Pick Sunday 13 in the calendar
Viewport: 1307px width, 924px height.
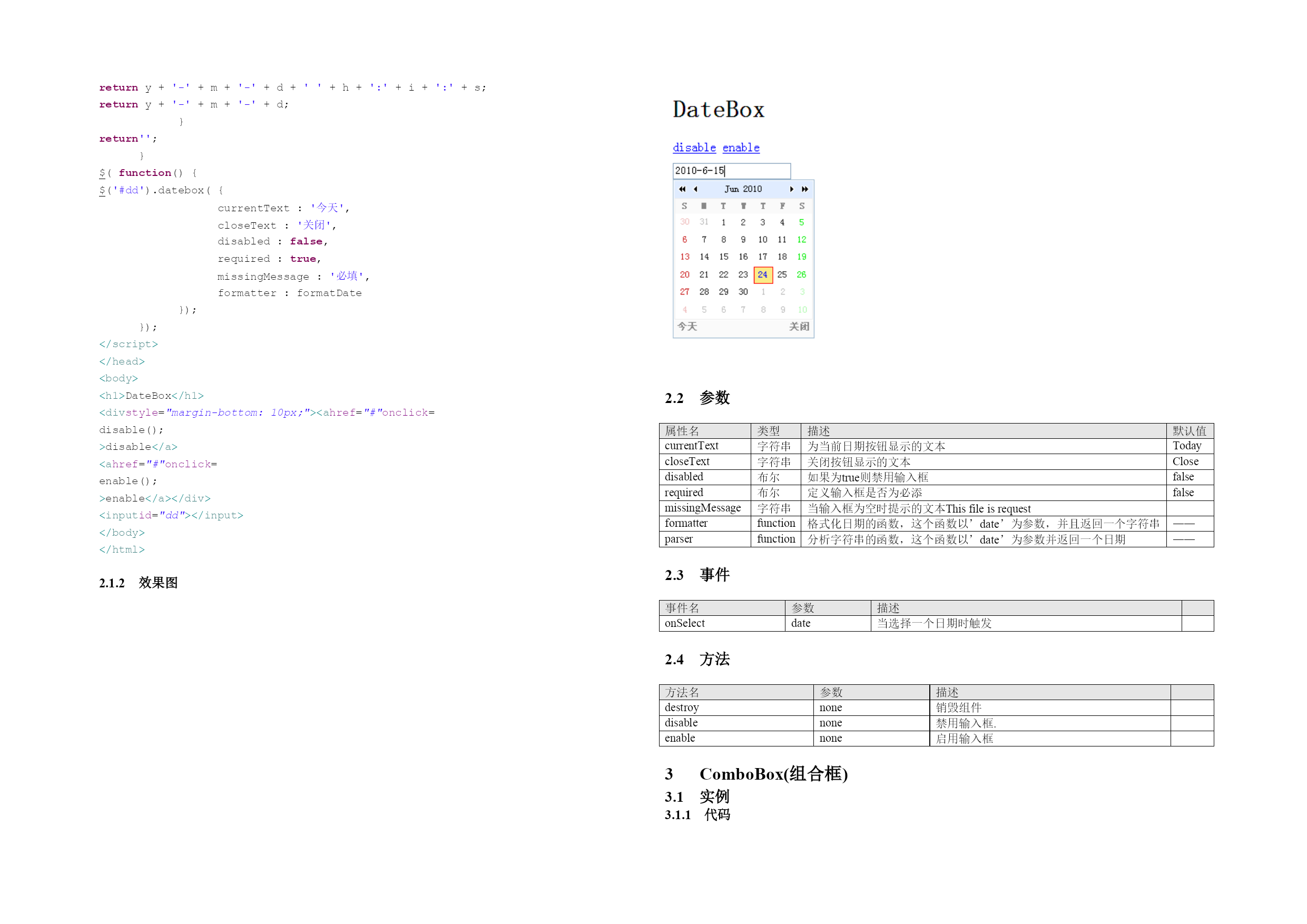685,257
